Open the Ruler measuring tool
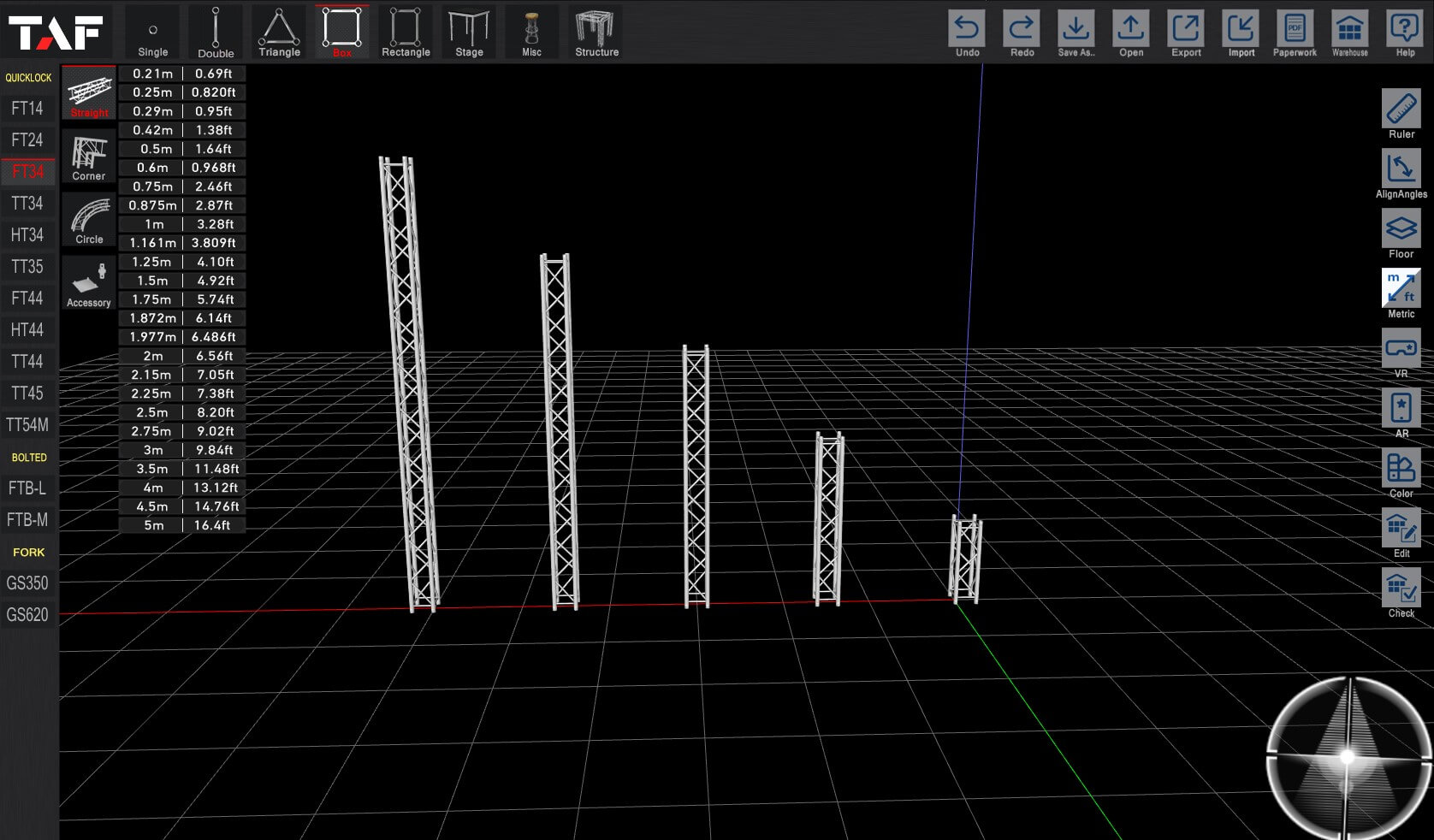The height and width of the screenshot is (840, 1434). point(1401,115)
